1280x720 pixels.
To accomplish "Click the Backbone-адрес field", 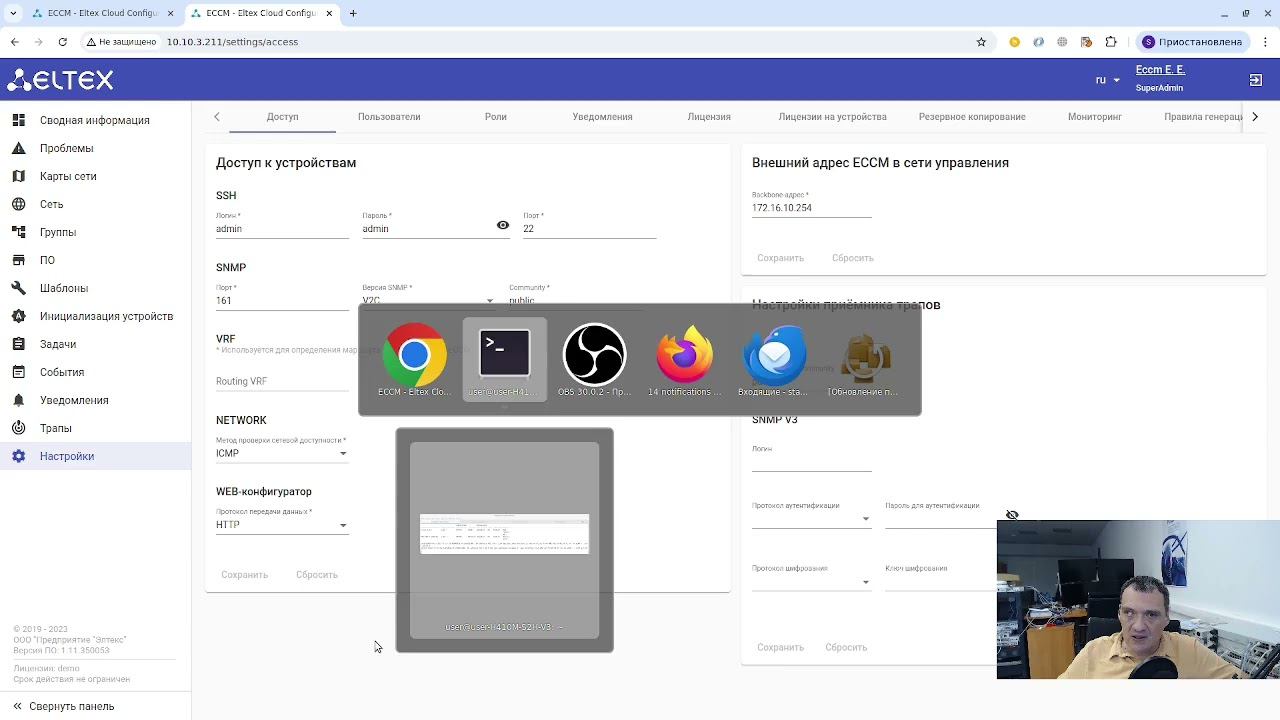I will coord(811,207).
